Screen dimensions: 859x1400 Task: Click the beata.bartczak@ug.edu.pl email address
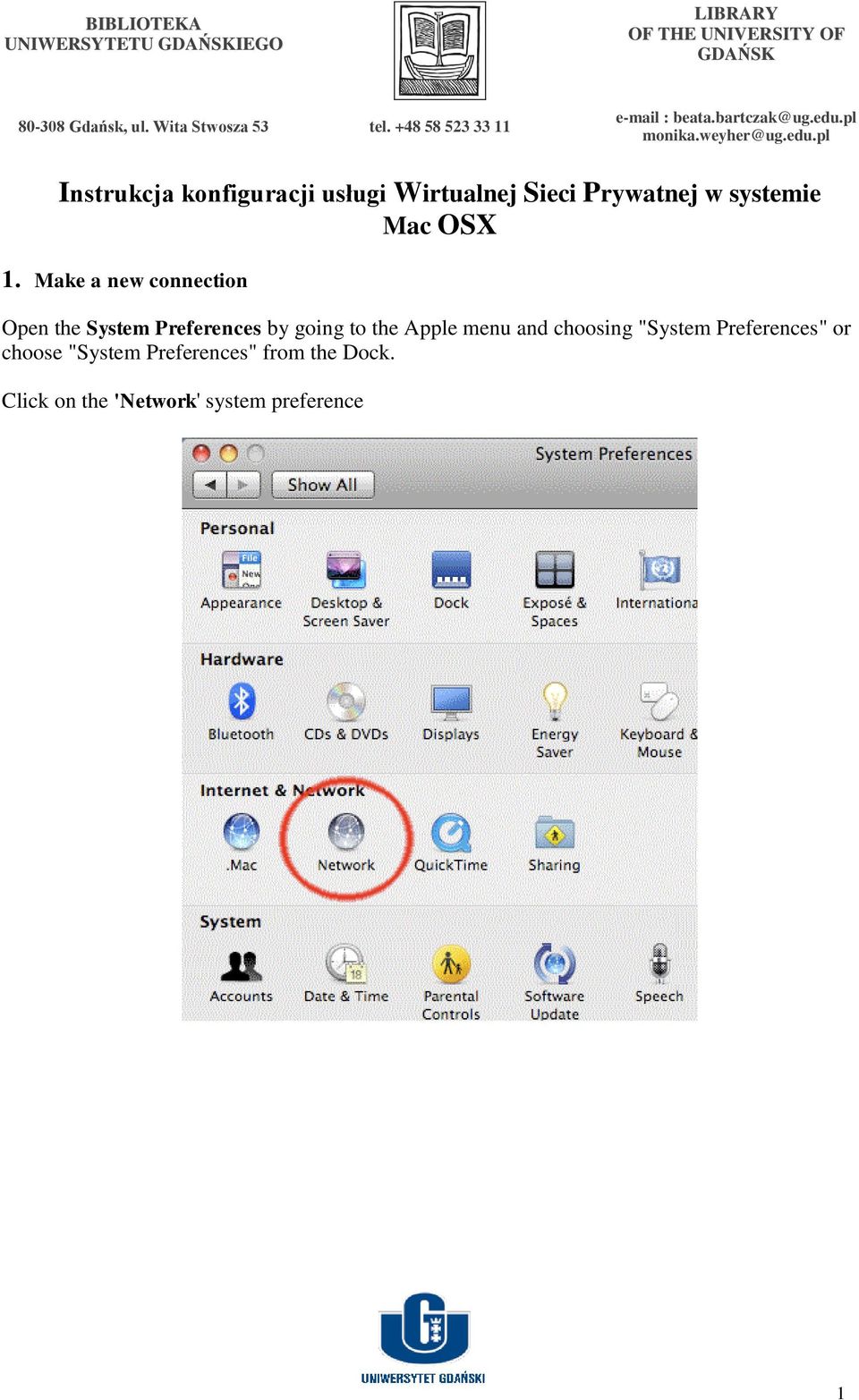764,117
